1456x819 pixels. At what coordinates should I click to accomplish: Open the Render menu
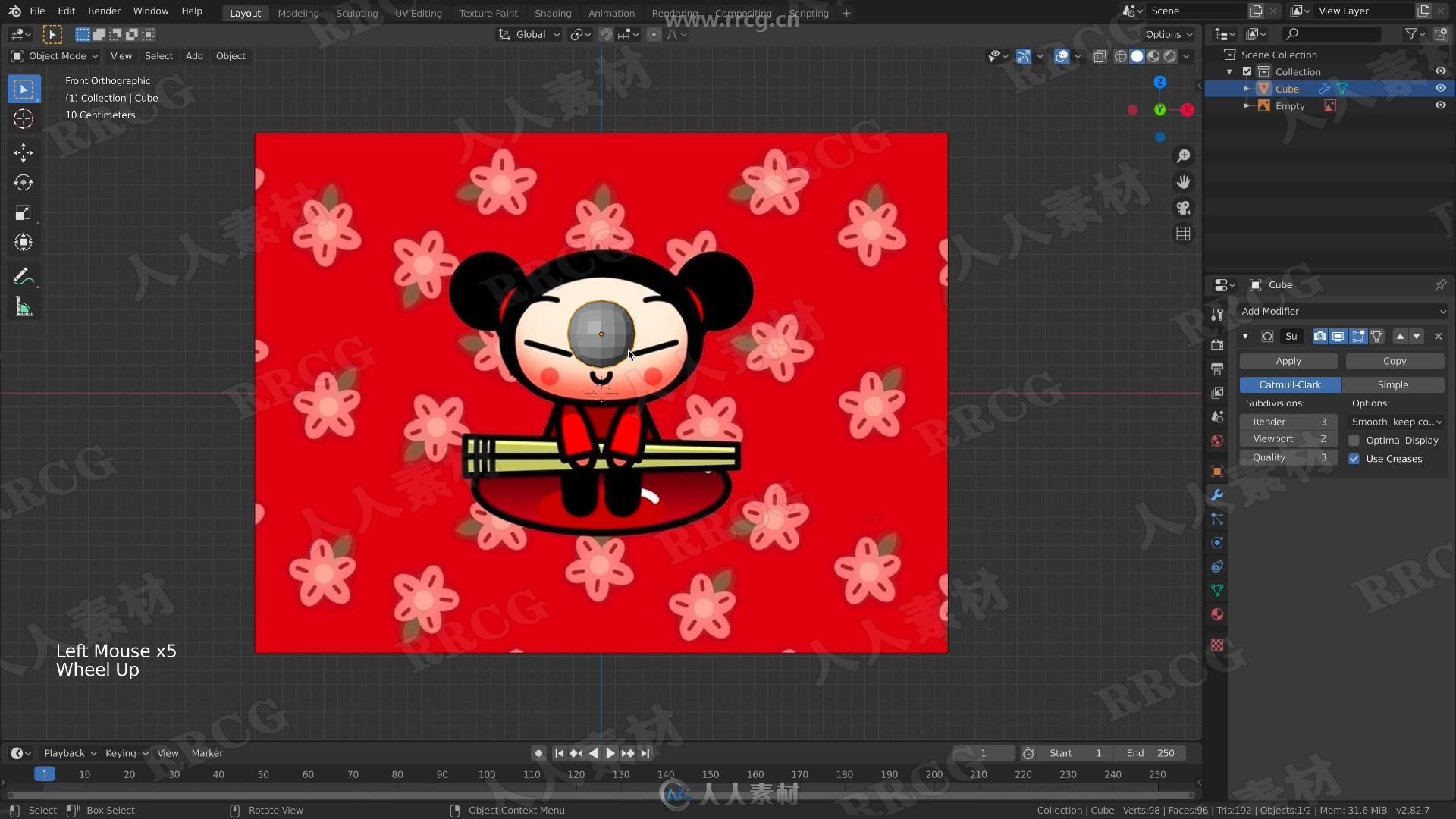click(104, 11)
